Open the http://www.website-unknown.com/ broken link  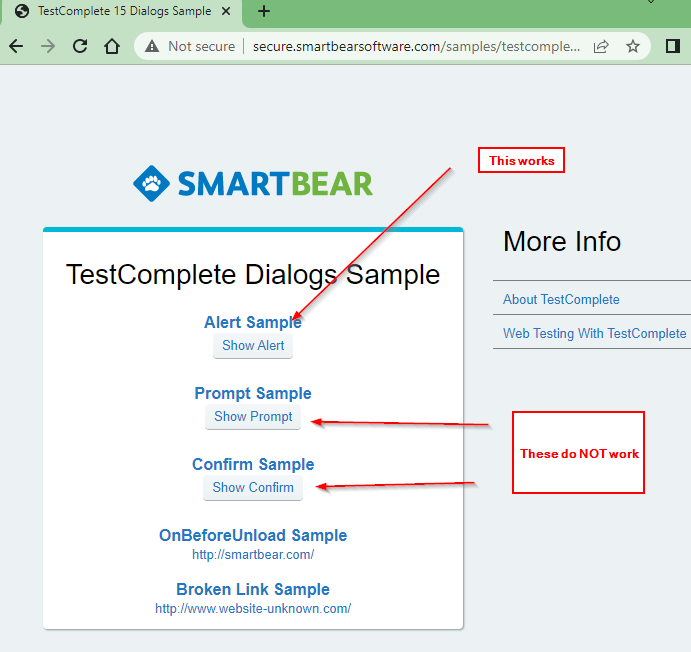tap(253, 608)
